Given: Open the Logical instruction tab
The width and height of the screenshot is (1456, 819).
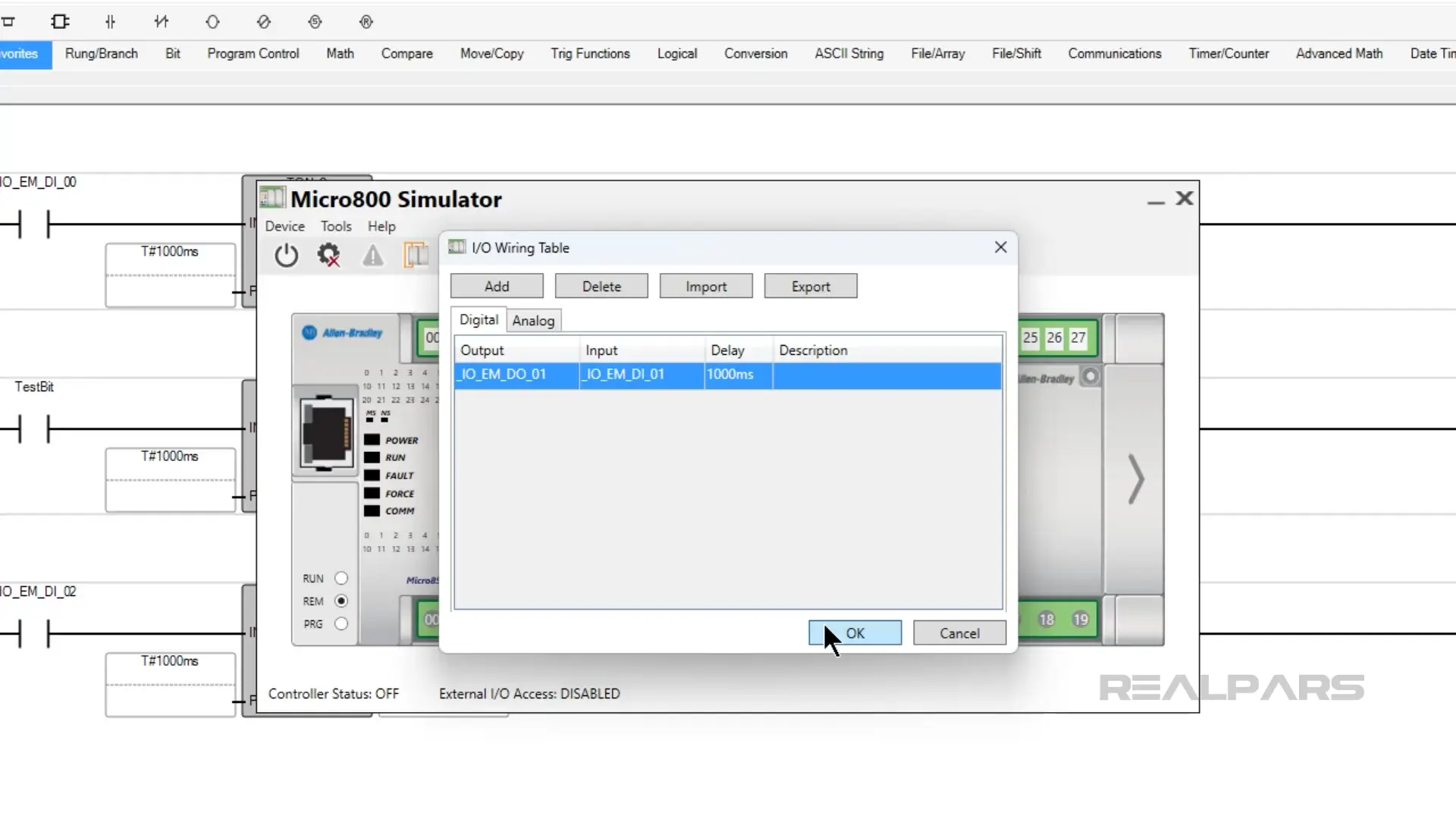Looking at the screenshot, I should pyautogui.click(x=677, y=54).
